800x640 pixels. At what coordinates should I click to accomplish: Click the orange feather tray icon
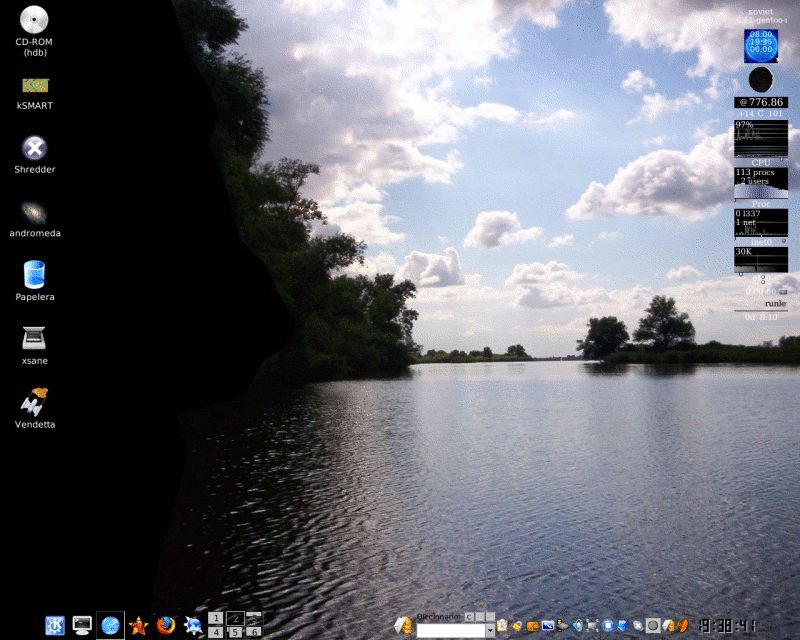[681, 626]
